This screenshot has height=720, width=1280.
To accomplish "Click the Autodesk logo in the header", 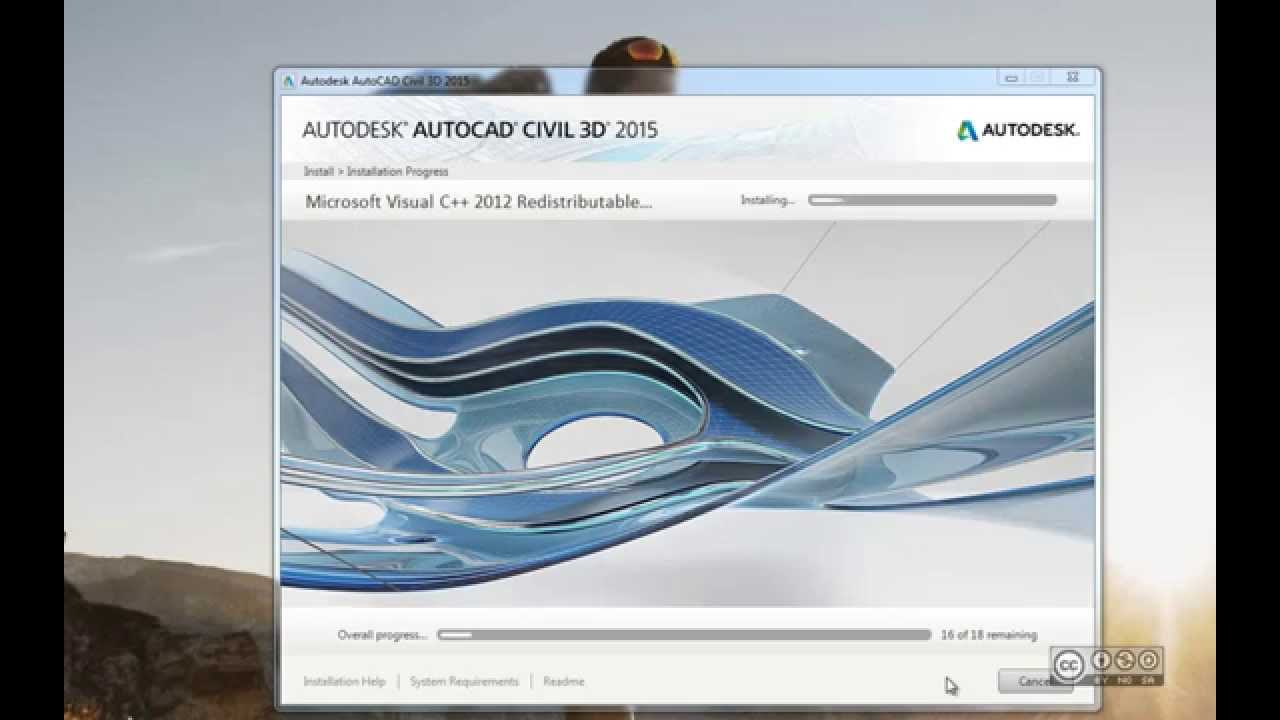I will pyautogui.click(x=1018, y=130).
